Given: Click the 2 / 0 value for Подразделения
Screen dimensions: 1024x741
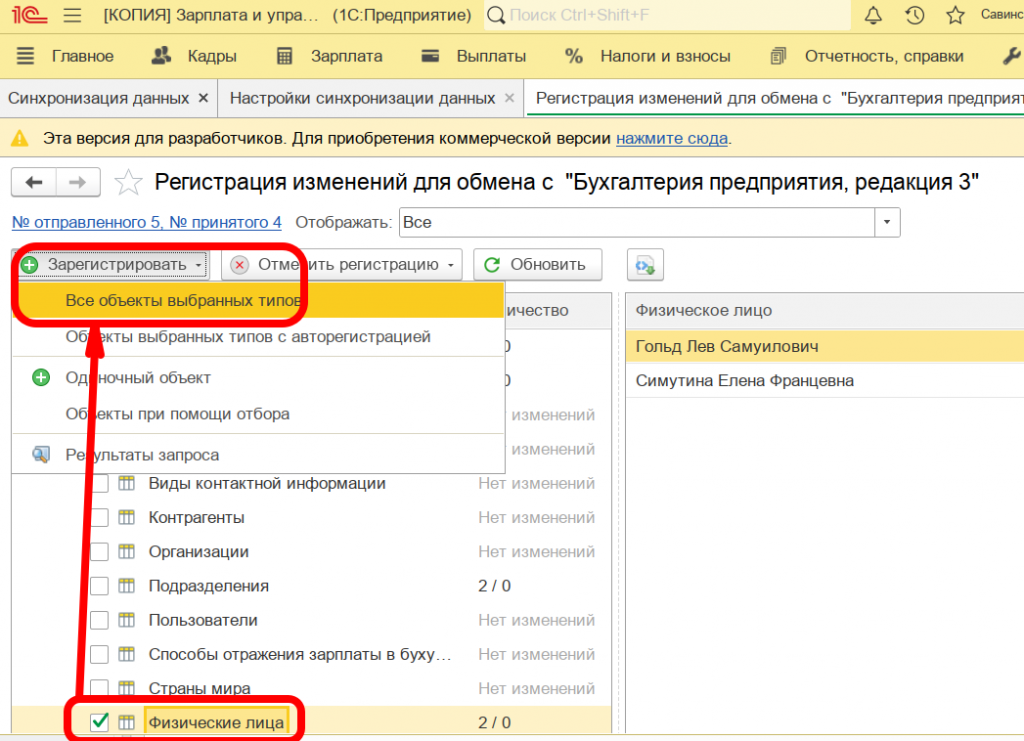Looking at the screenshot, I should [x=494, y=586].
